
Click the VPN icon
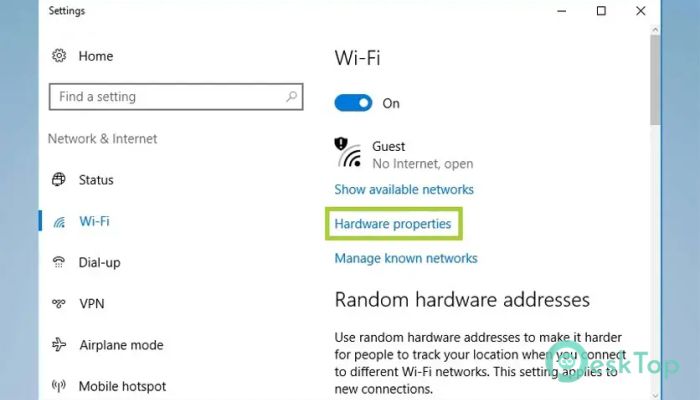(x=58, y=304)
